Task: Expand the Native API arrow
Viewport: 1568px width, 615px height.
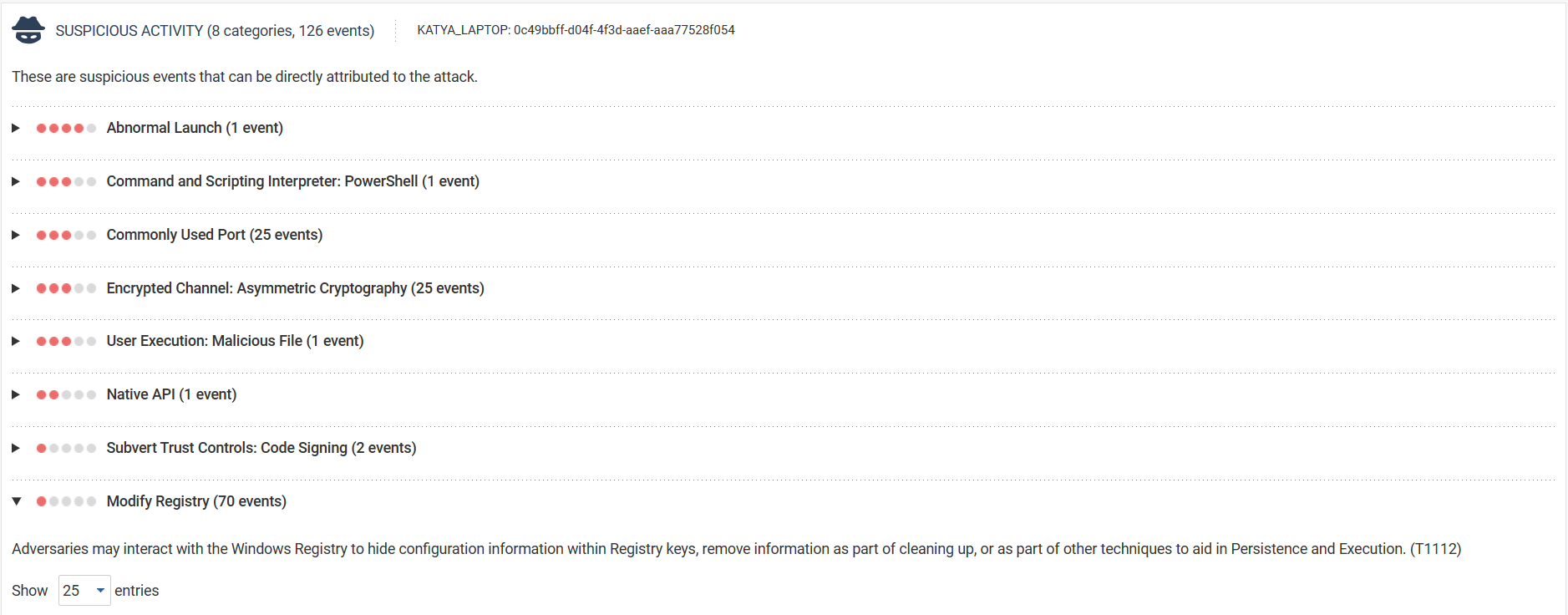Action: (x=16, y=394)
